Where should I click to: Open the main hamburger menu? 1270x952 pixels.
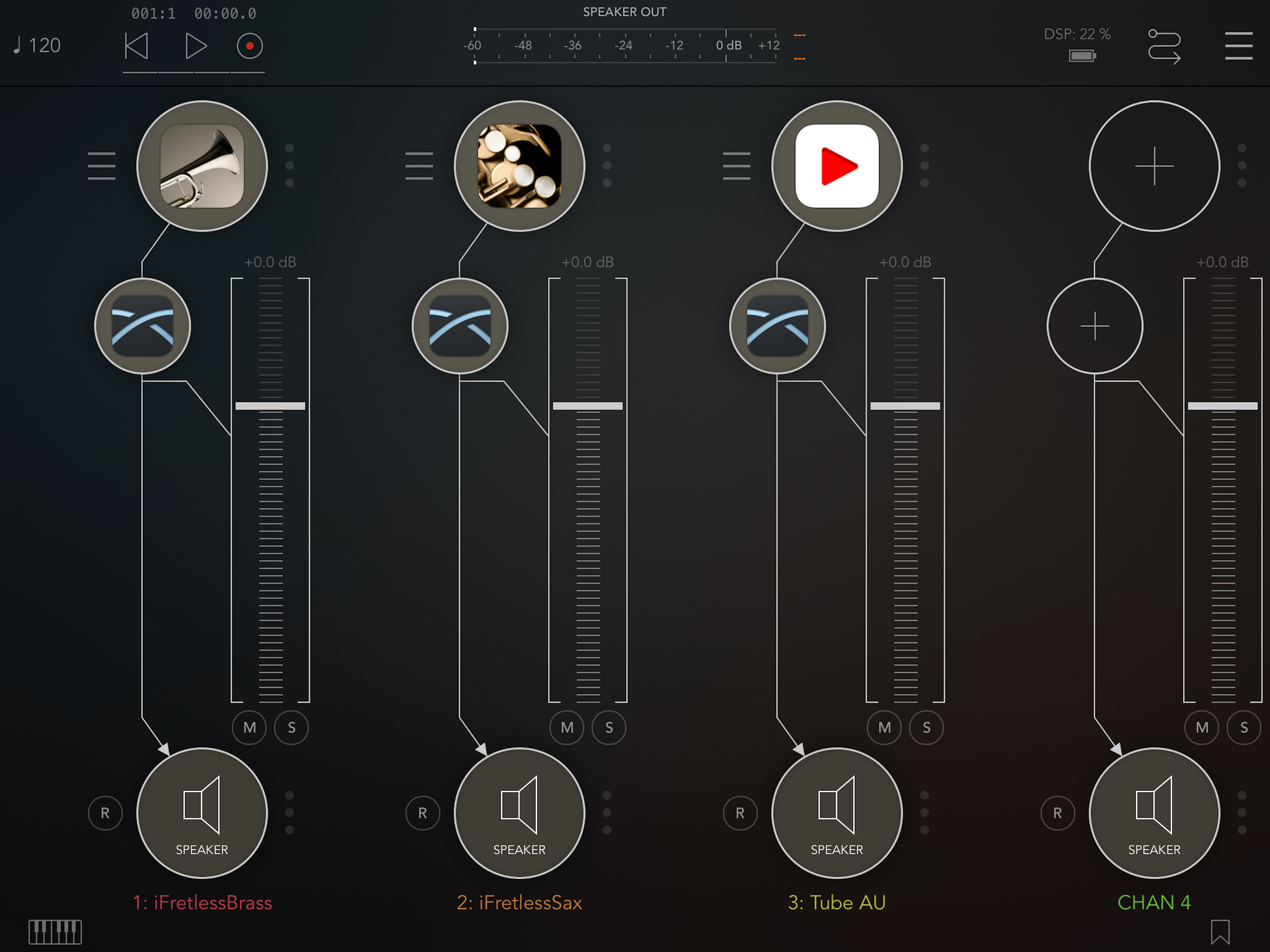1238,46
